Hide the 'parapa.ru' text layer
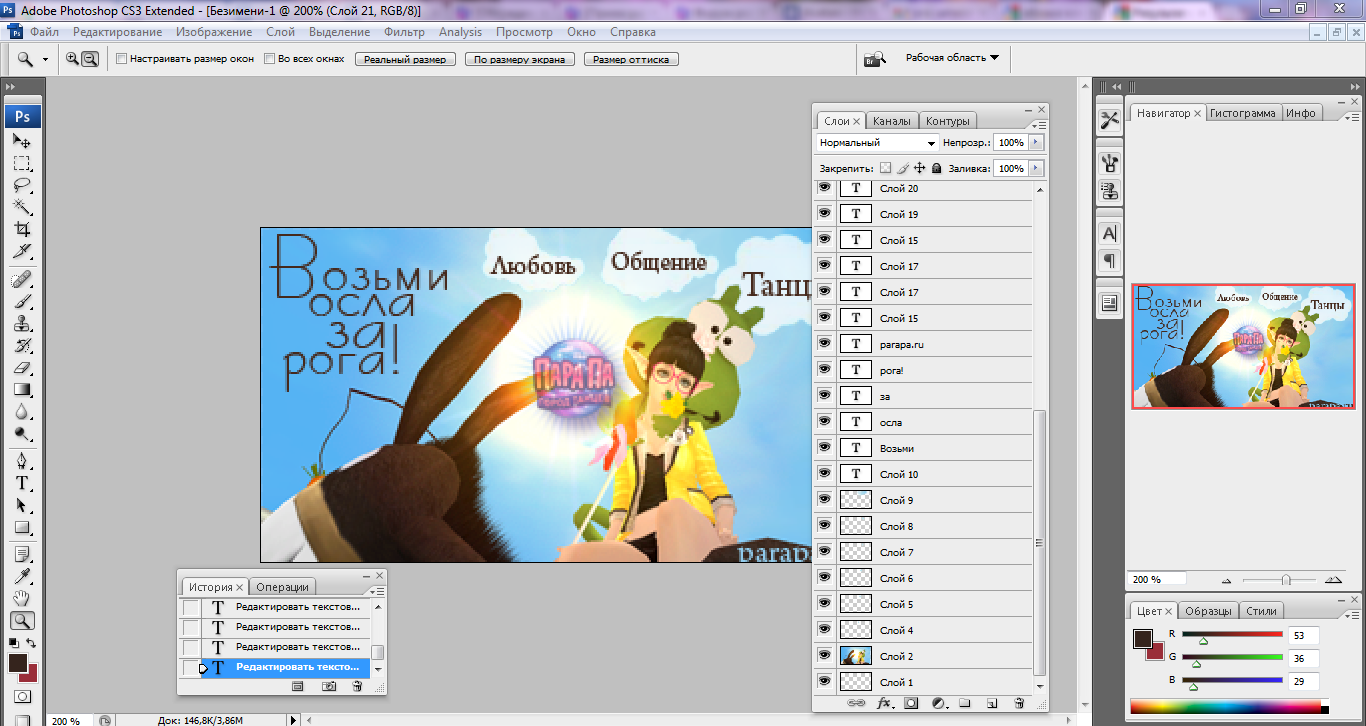Screen dimensions: 1366x726 [824, 344]
